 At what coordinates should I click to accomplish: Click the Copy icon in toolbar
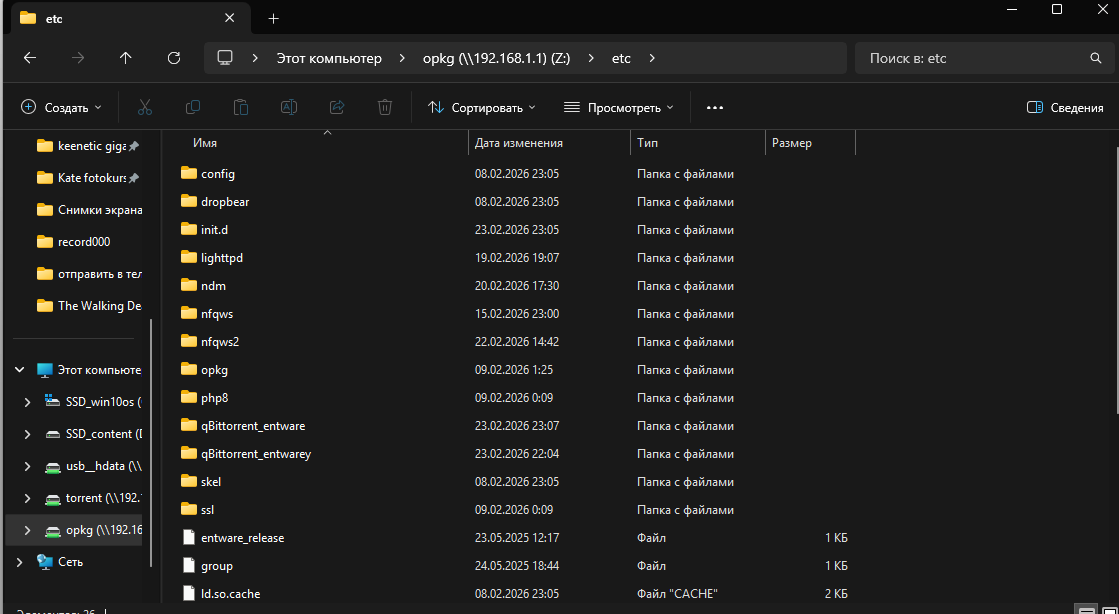click(x=193, y=107)
